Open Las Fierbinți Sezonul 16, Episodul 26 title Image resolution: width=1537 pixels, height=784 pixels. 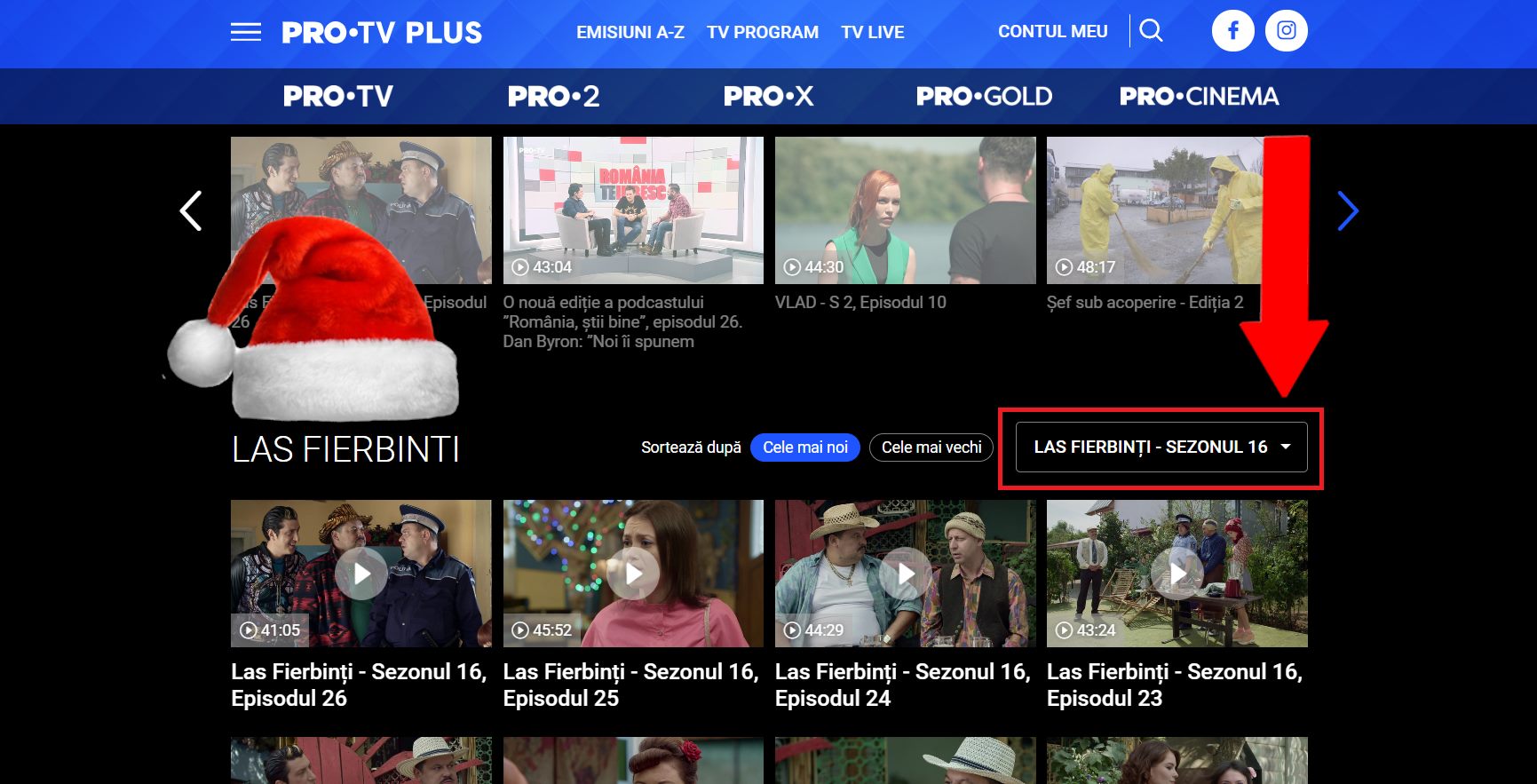pyautogui.click(x=359, y=685)
